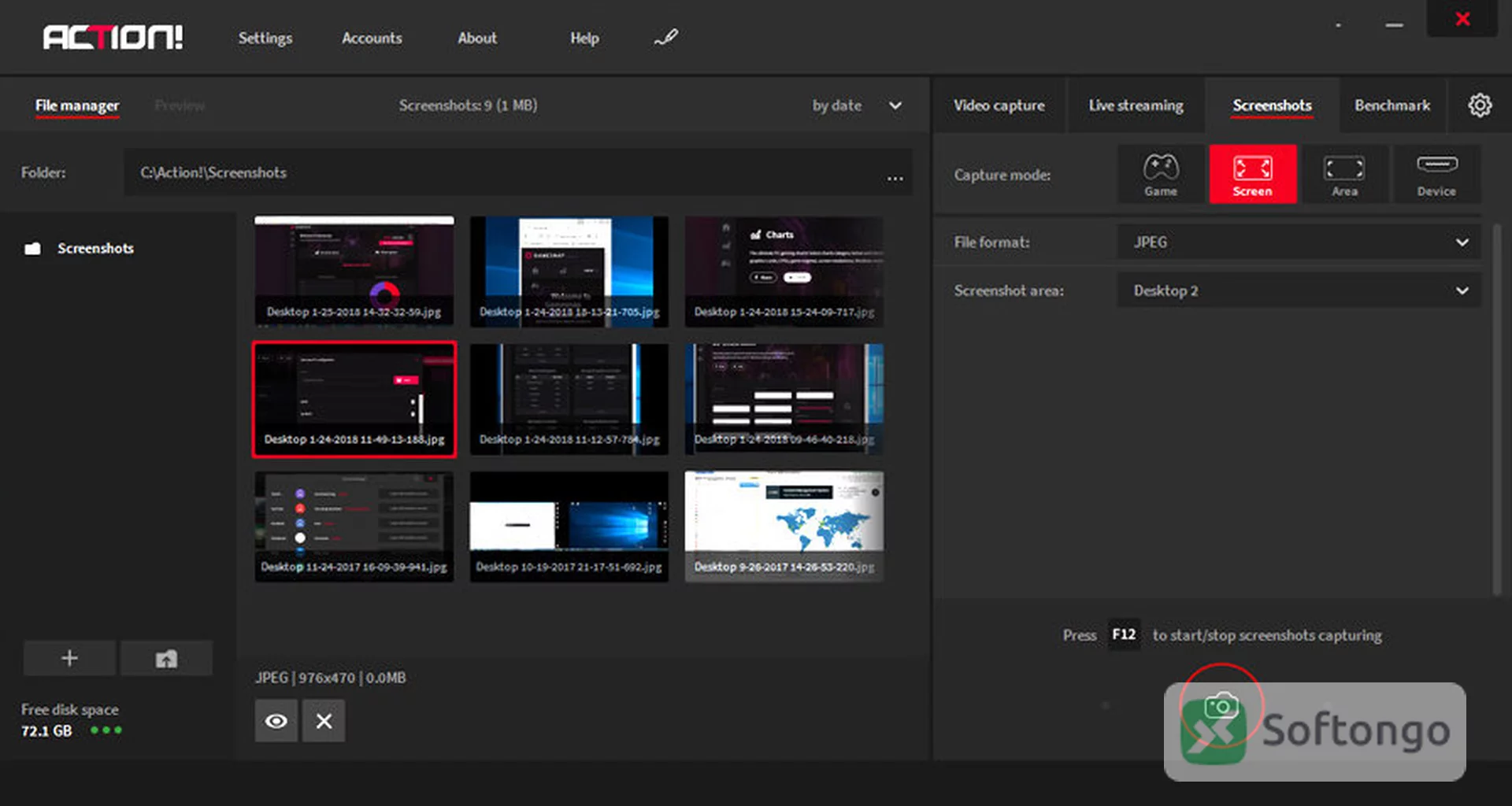Select thumbnail Desktop 1-25-2018 14-32-32-59.jpg
The height and width of the screenshot is (806, 1512).
(x=354, y=272)
